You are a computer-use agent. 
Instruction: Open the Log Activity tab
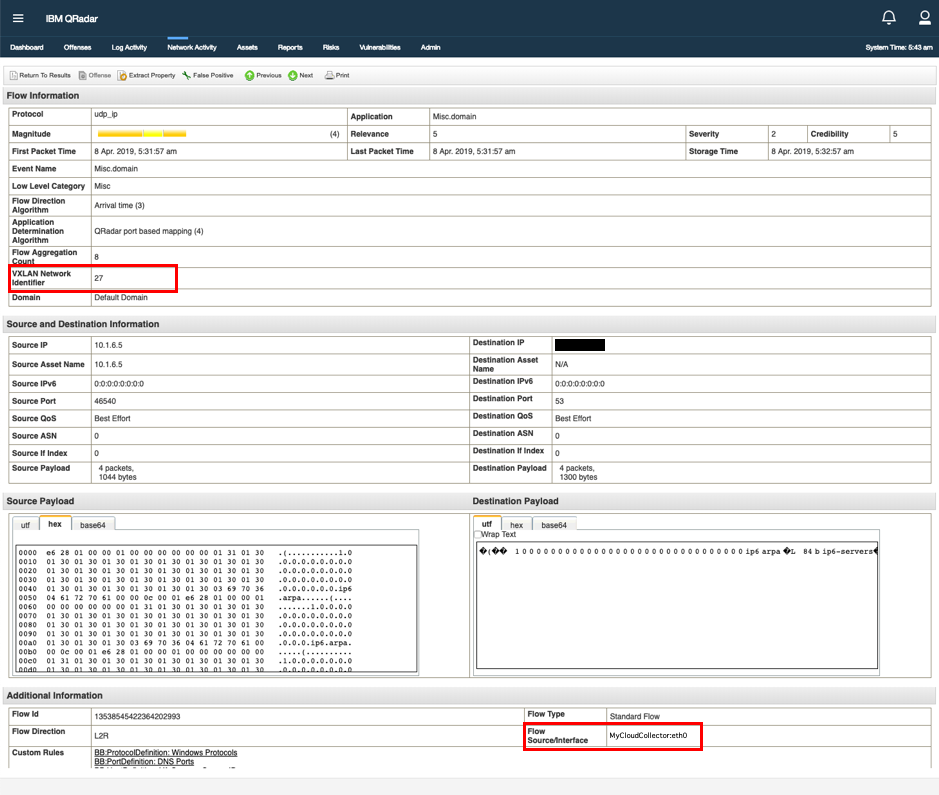(x=129, y=47)
